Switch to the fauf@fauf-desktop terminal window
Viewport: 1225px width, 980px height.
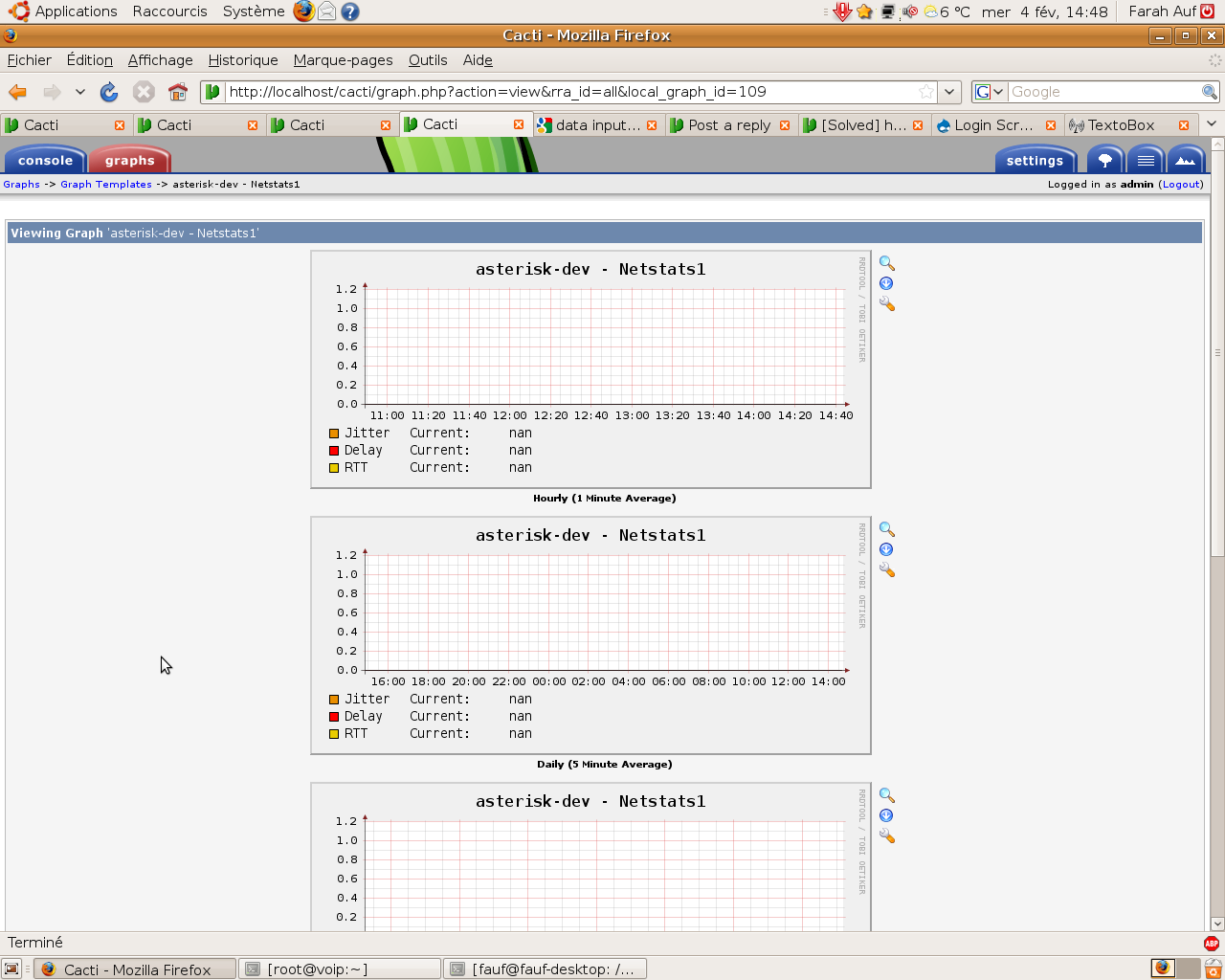click(546, 969)
